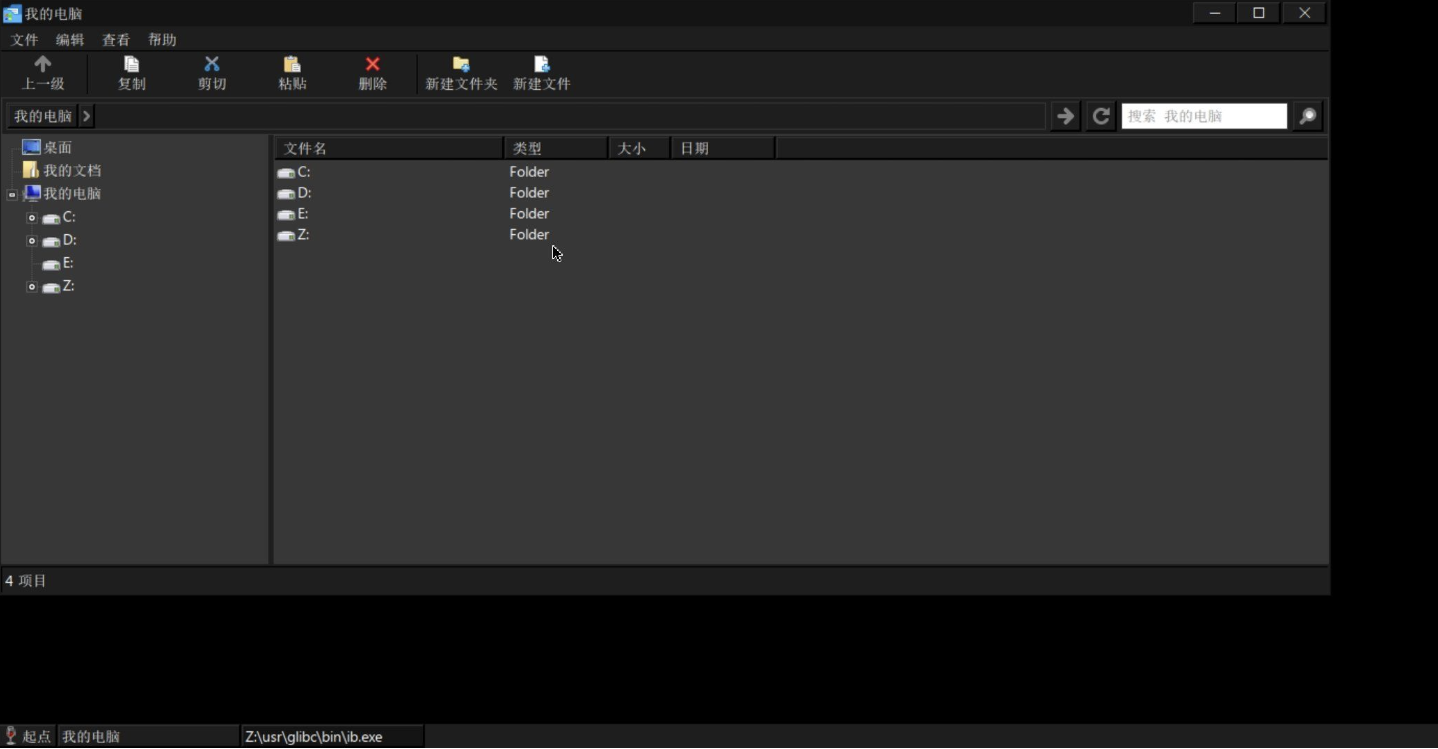The width and height of the screenshot is (1438, 749).
Task: Open the D: drive in the file list
Action: [x=304, y=193]
